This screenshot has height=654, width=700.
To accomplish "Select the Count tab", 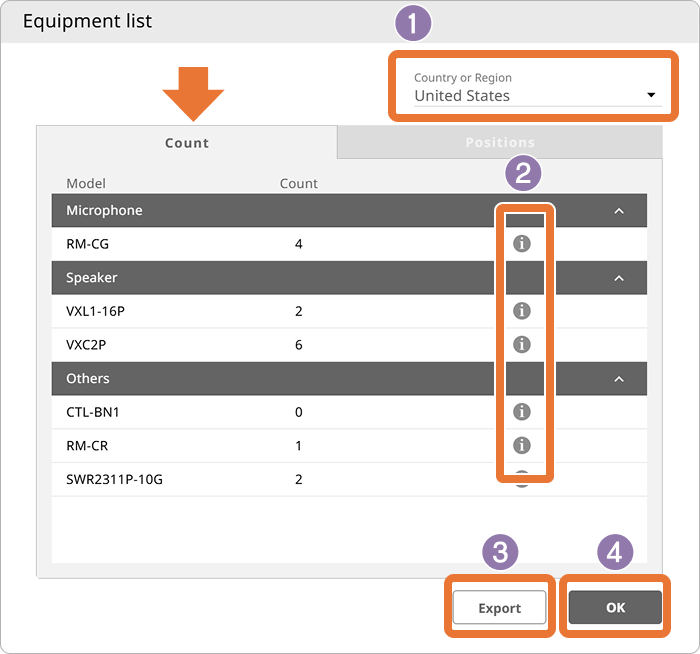I will point(187,142).
